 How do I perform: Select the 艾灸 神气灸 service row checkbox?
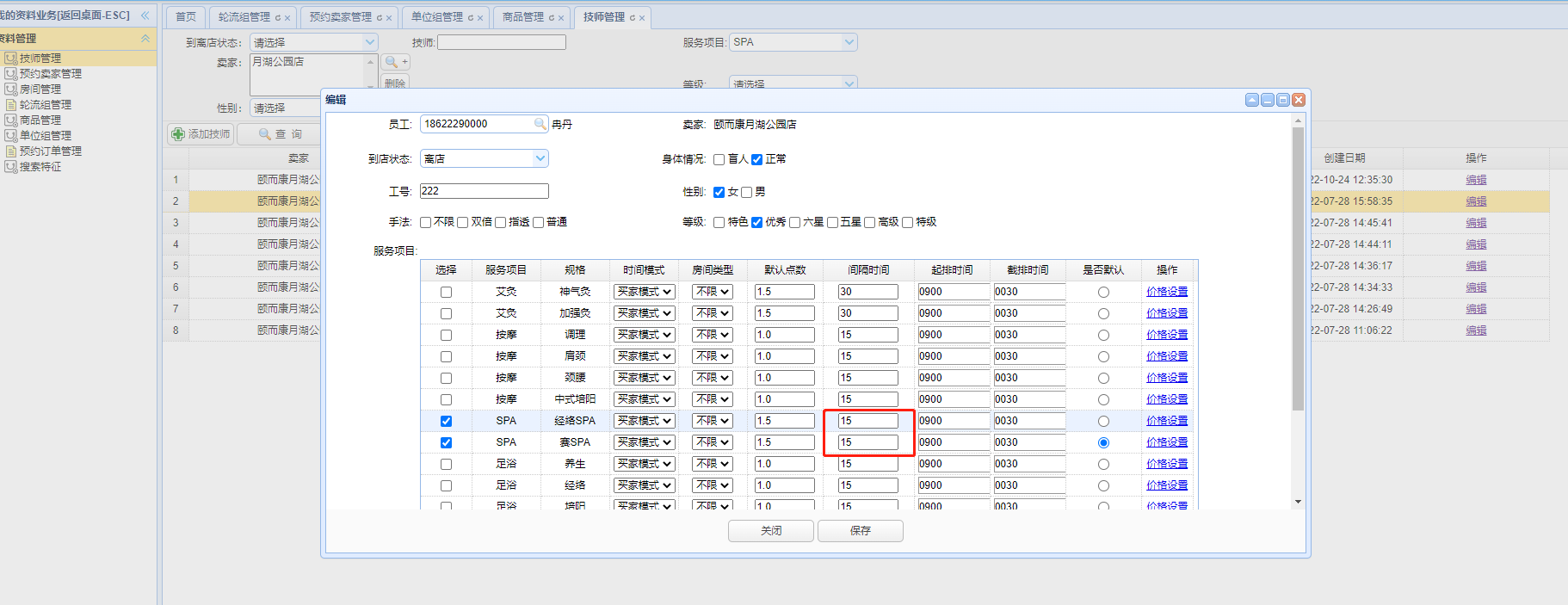click(x=446, y=292)
